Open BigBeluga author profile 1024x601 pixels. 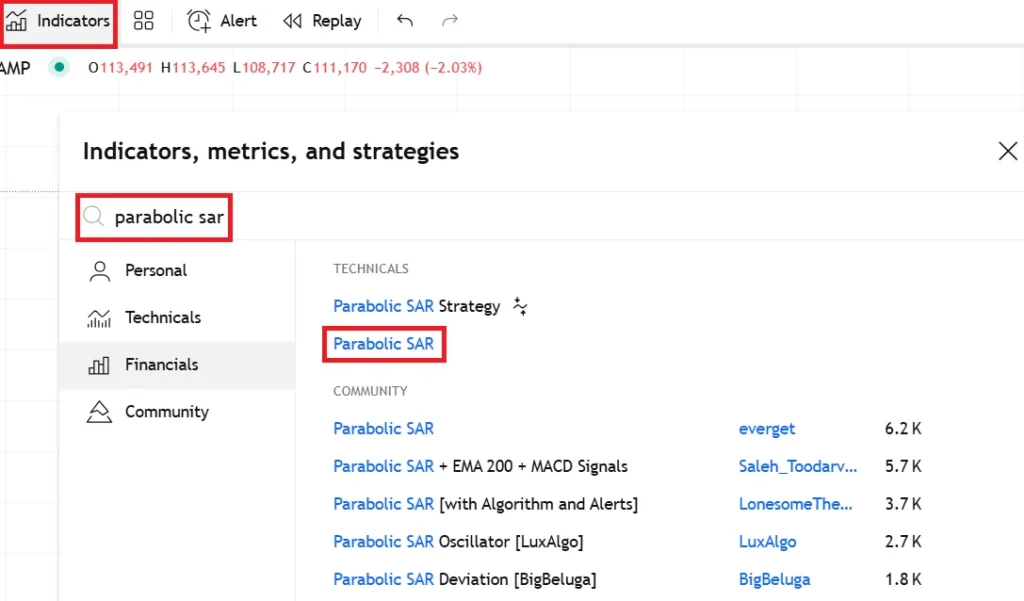point(774,580)
